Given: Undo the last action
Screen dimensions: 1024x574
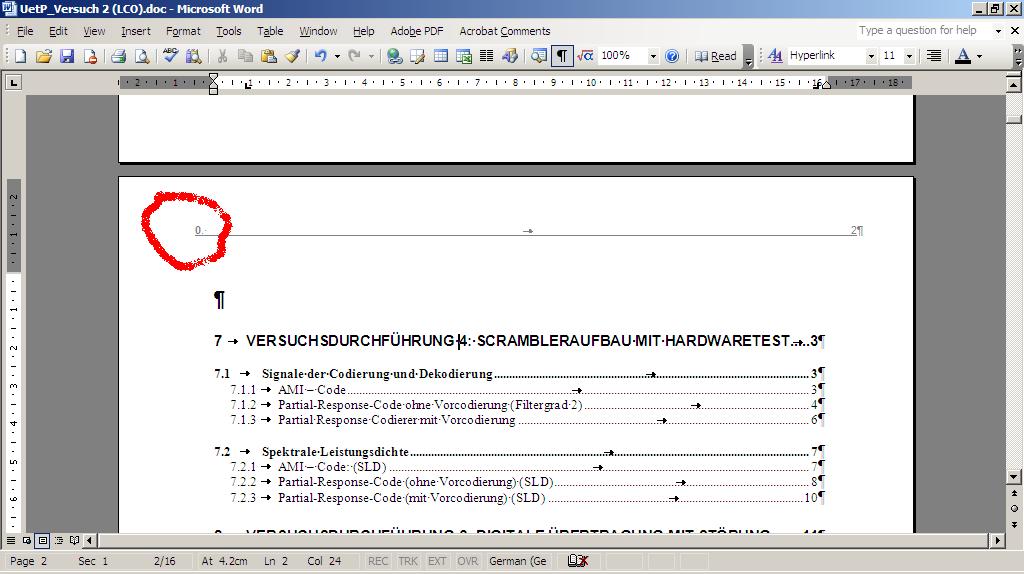Looking at the screenshot, I should 320,56.
